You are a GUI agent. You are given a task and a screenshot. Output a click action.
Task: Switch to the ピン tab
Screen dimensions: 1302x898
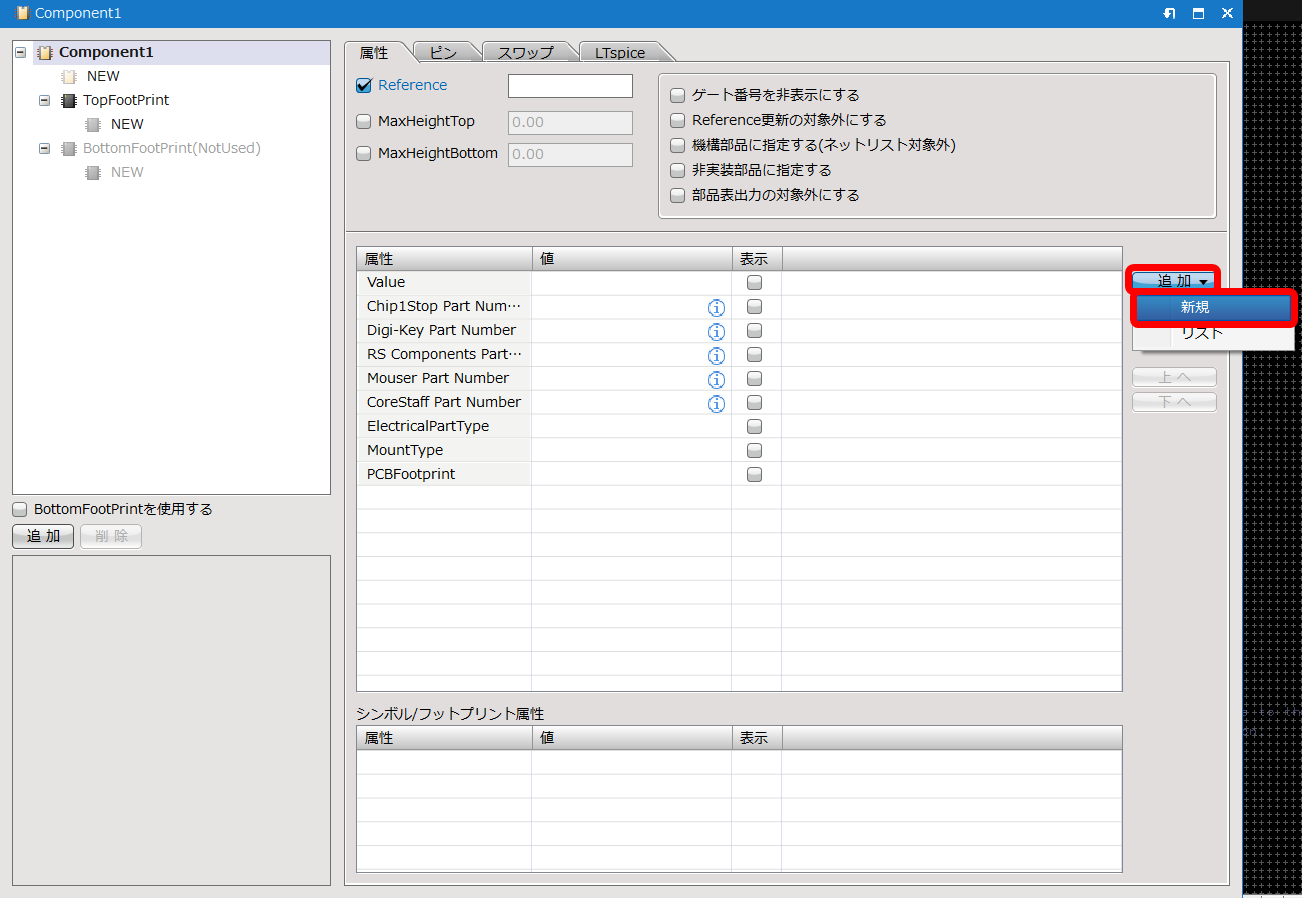click(x=443, y=53)
